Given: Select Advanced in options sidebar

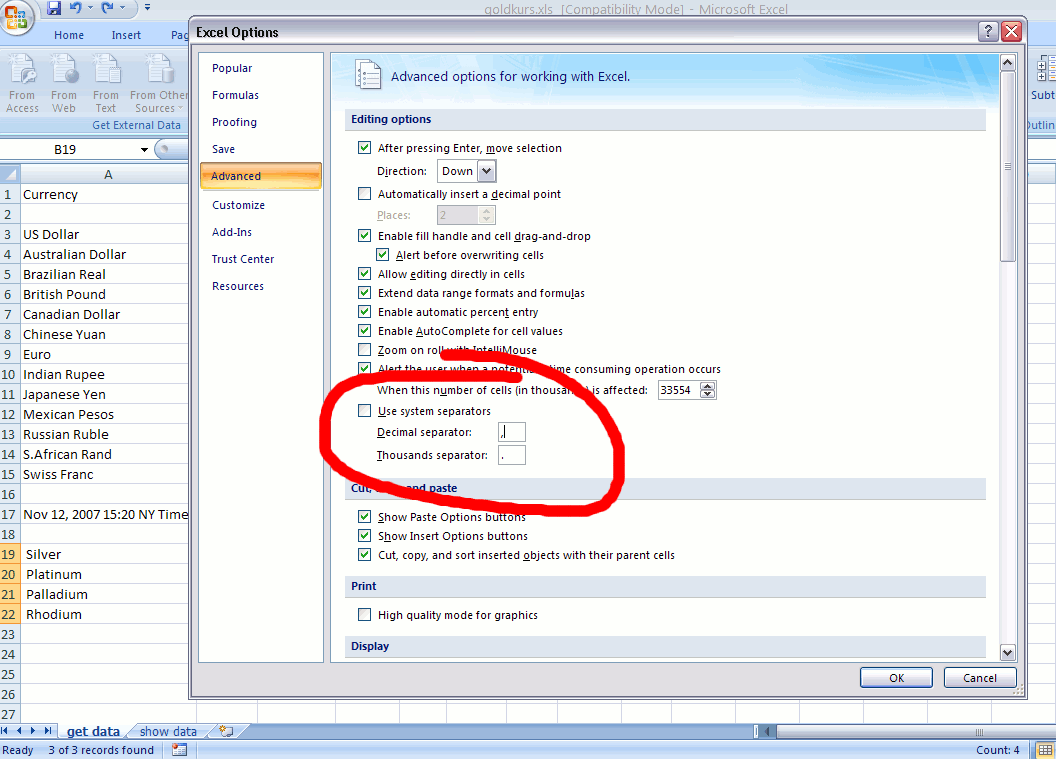Looking at the screenshot, I should (261, 176).
